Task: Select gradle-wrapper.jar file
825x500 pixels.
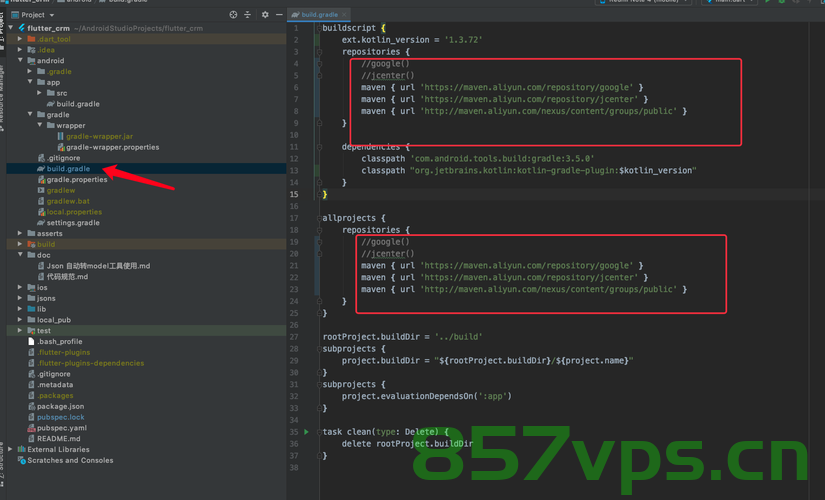Action: 99,136
